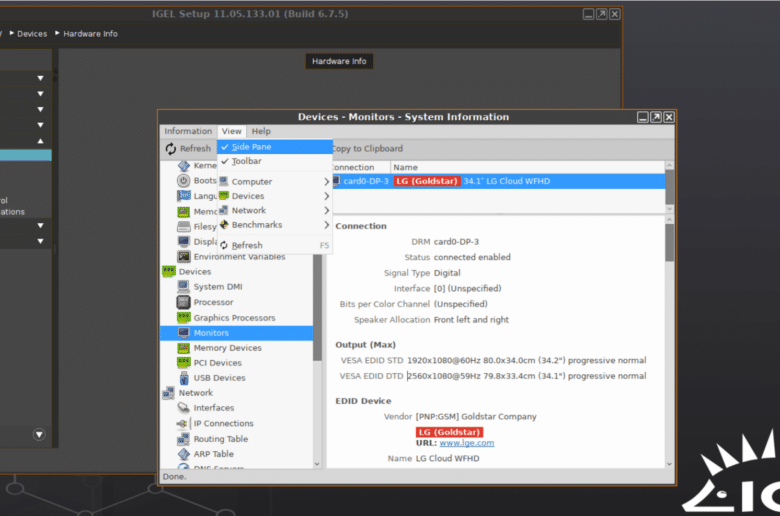The height and width of the screenshot is (516, 780).
Task: Click the Connection column header
Action: point(360,167)
